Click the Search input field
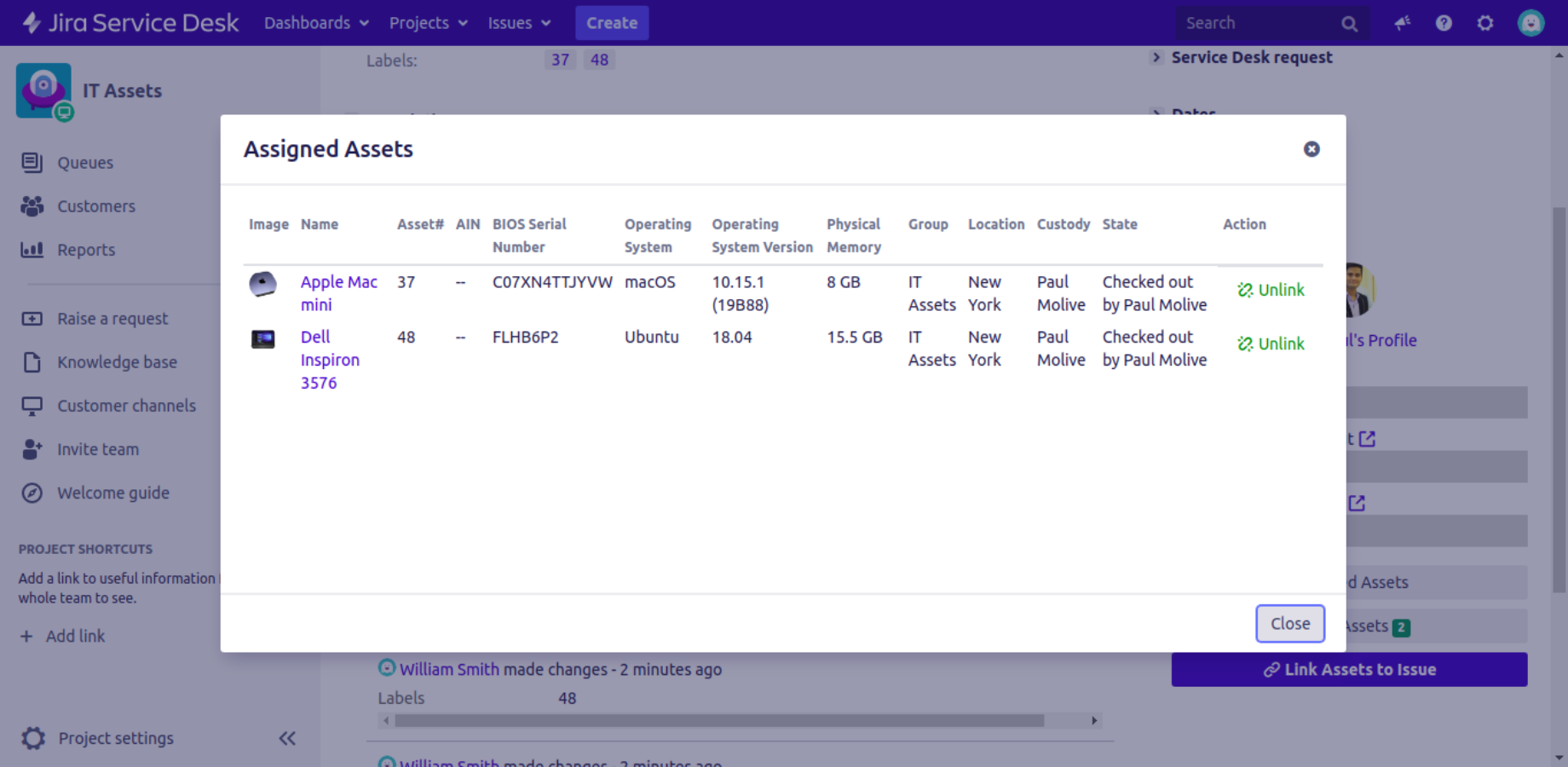This screenshot has height=767, width=1568. pyautogui.click(x=1257, y=23)
